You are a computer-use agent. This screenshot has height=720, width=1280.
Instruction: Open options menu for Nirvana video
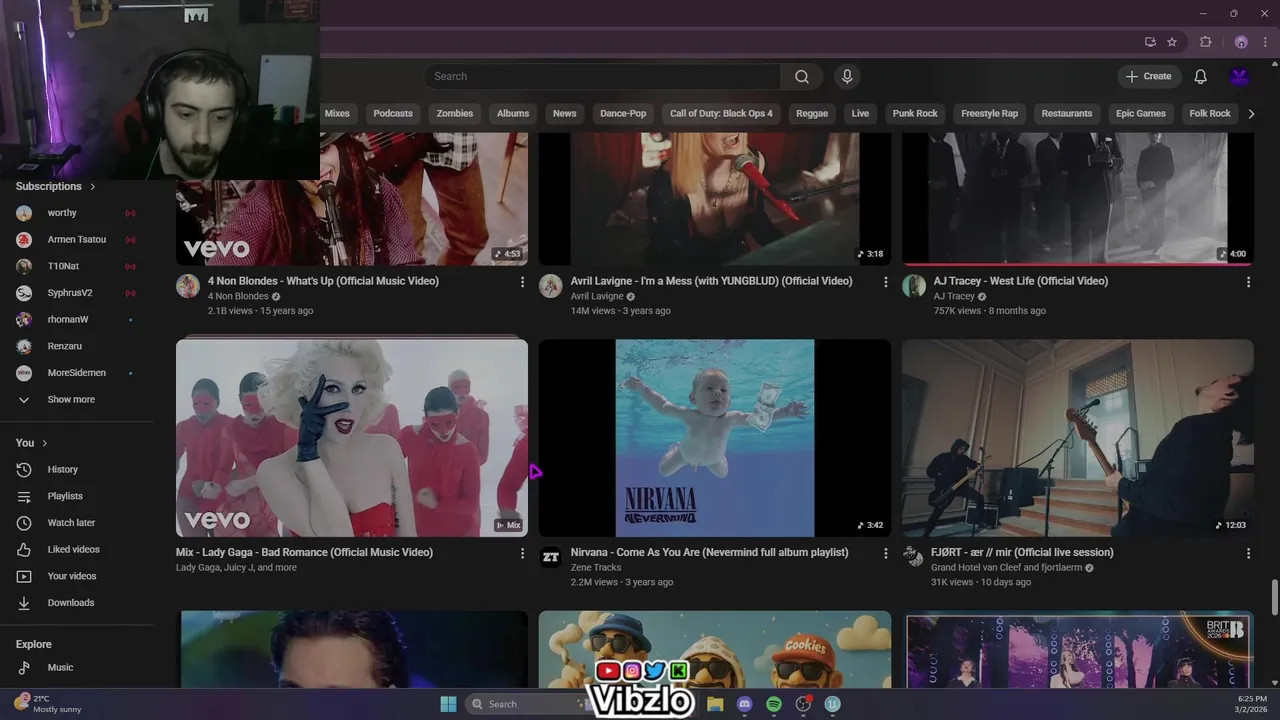click(x=885, y=553)
